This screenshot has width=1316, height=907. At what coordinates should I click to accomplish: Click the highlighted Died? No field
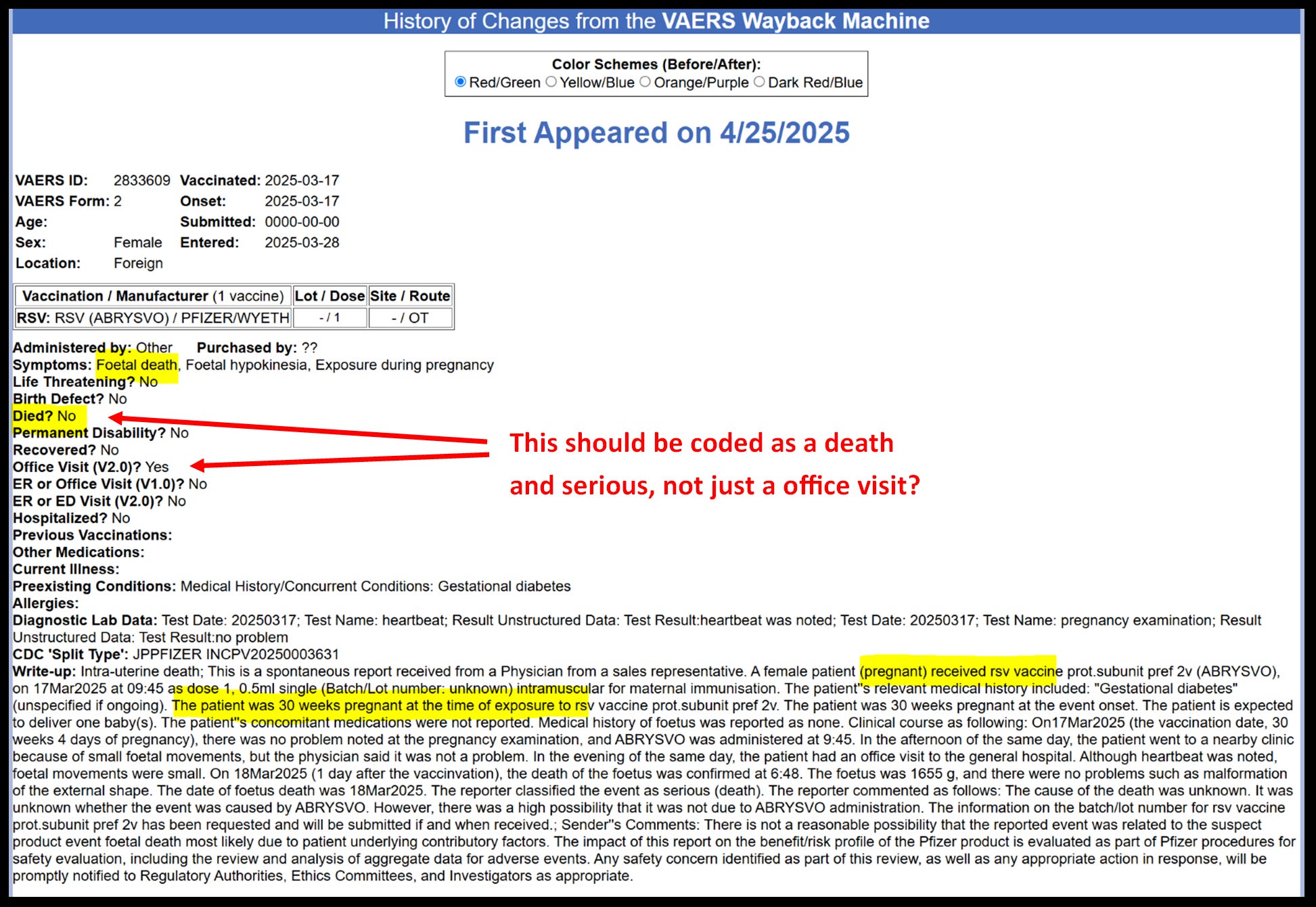[x=45, y=416]
